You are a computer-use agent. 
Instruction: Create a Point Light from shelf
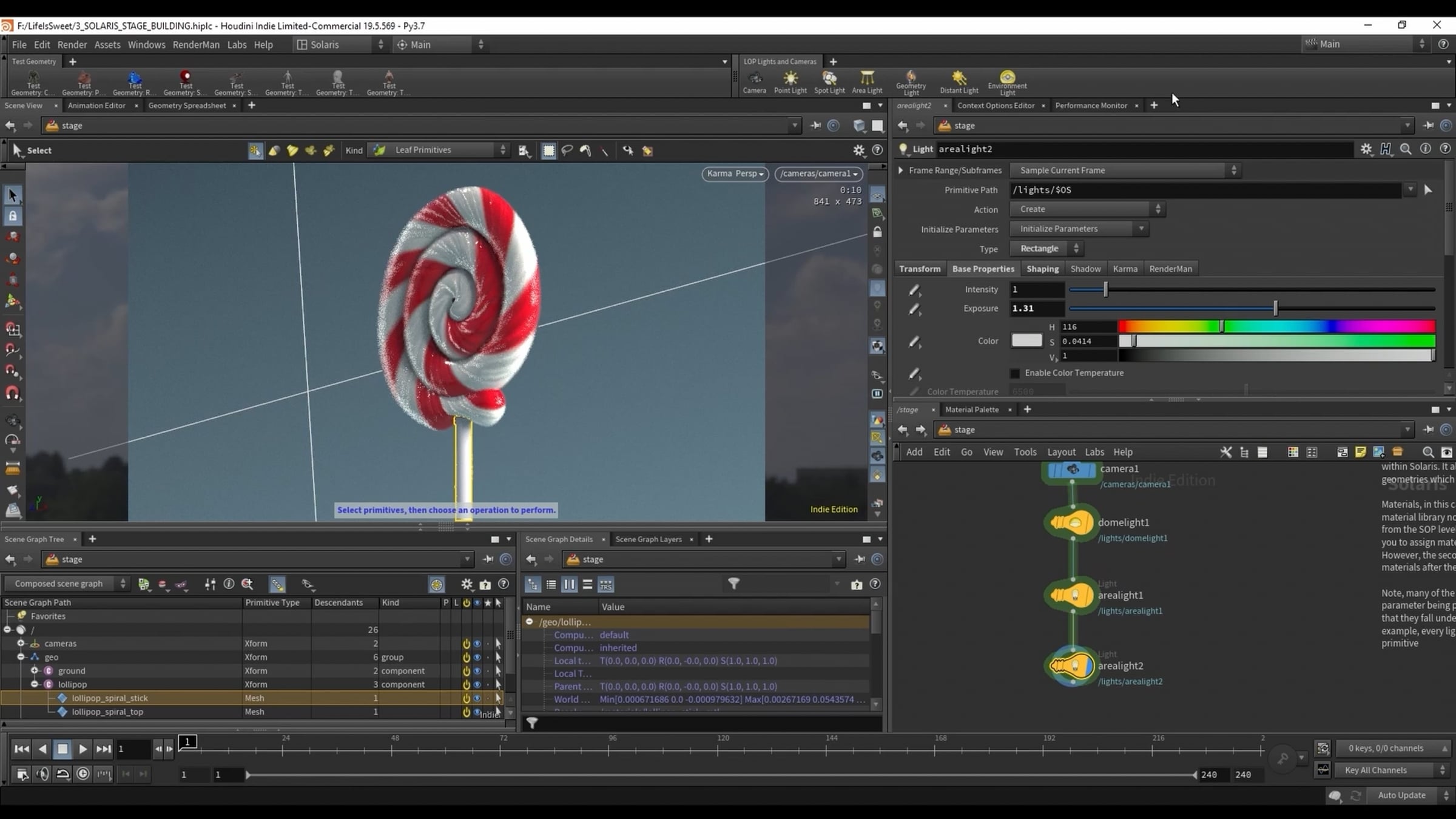790,83
